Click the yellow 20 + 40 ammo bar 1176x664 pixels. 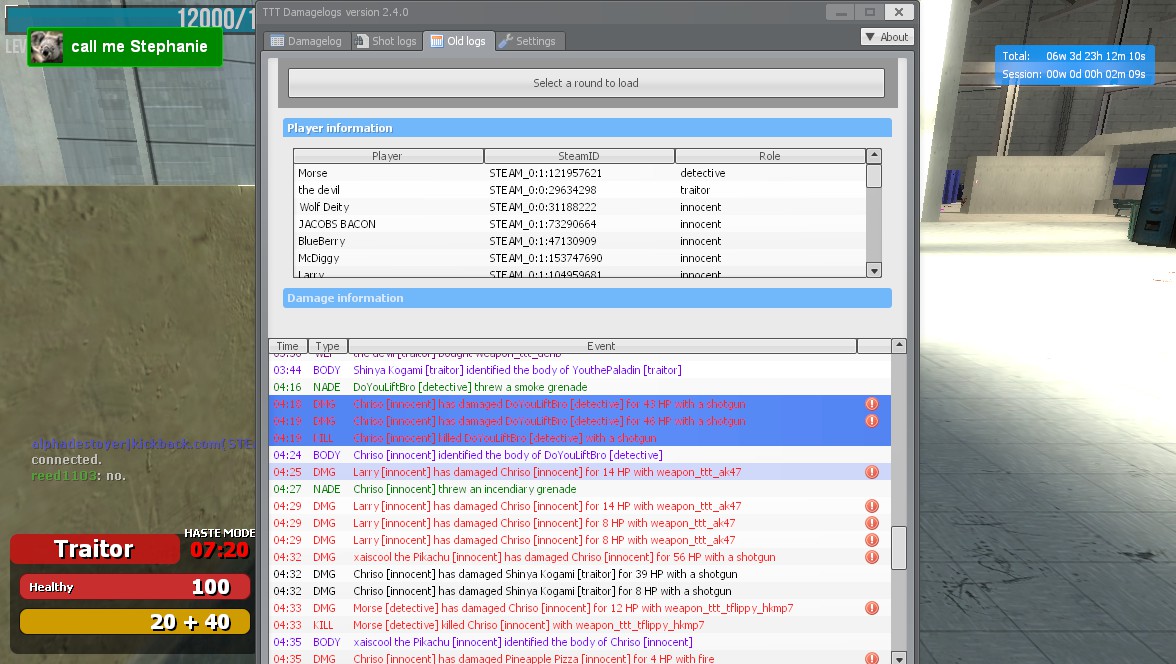click(135, 622)
